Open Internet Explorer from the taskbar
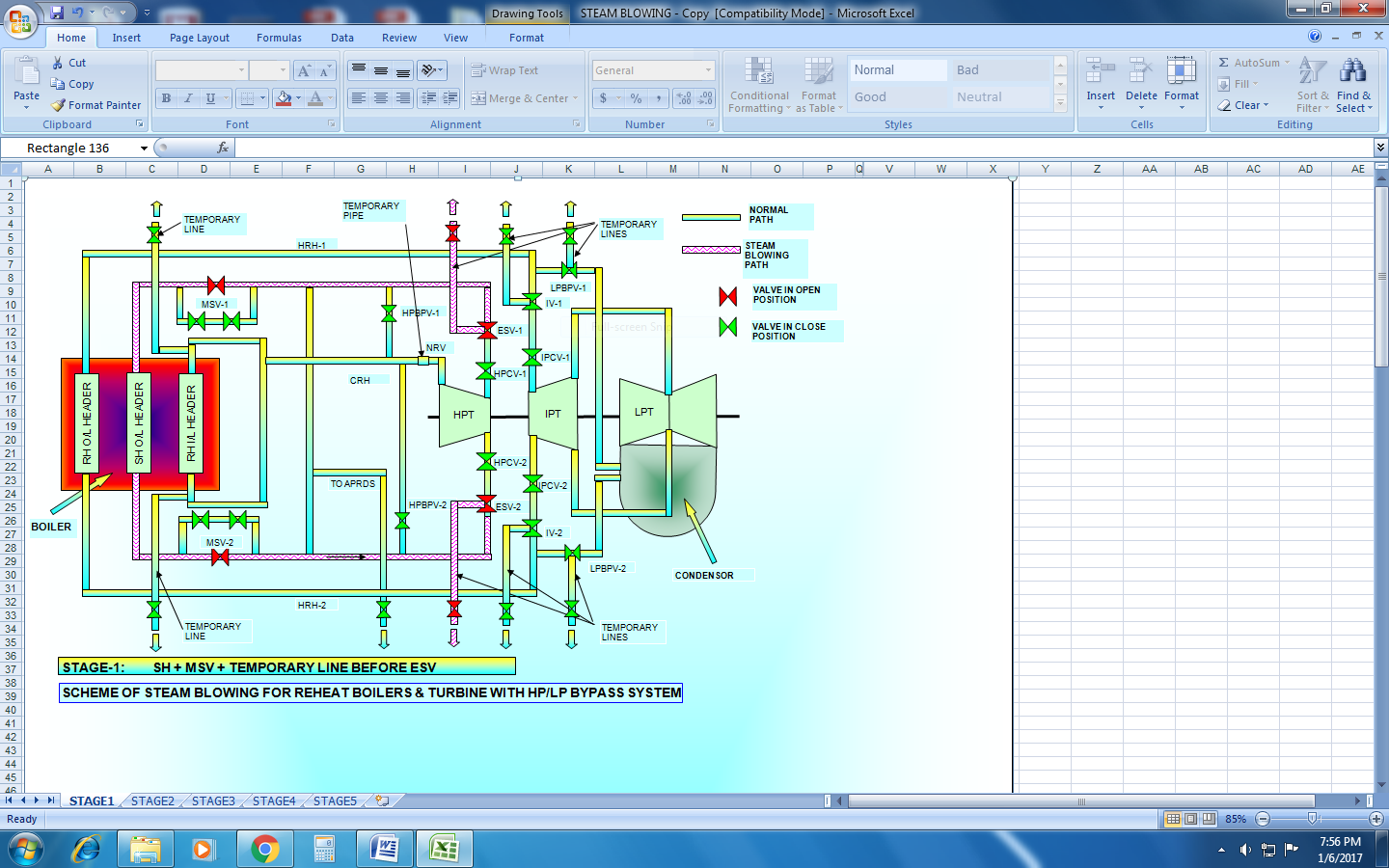 tap(87, 849)
